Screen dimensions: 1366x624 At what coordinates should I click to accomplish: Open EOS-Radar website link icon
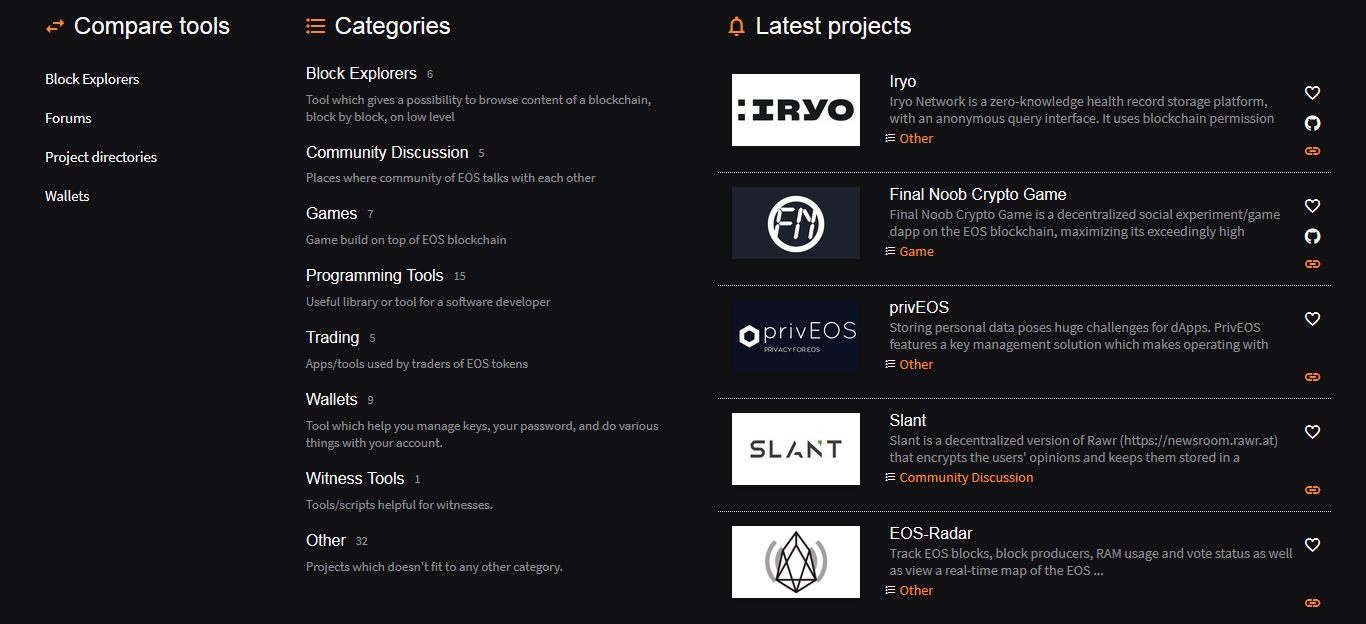coord(1313,603)
